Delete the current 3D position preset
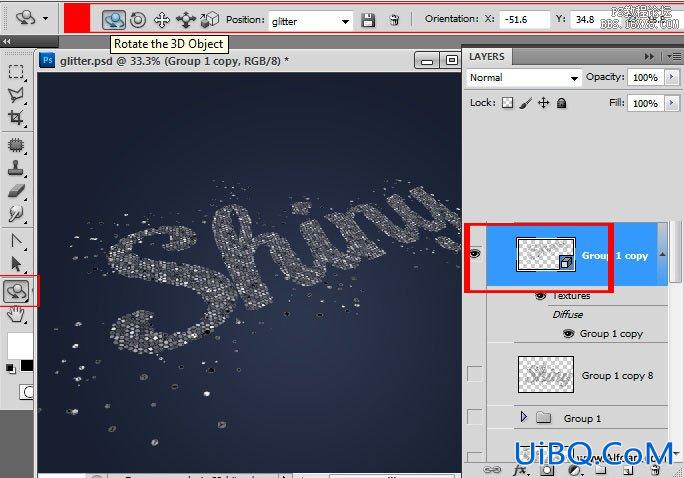Screen dimensions: 684x478 pyautogui.click(x=394, y=20)
